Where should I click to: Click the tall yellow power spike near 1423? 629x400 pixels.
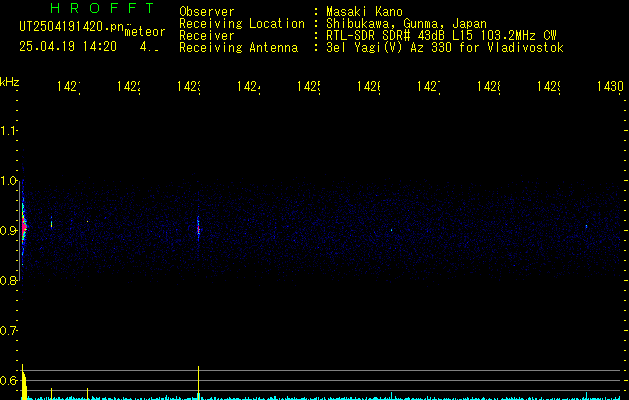tap(198, 382)
